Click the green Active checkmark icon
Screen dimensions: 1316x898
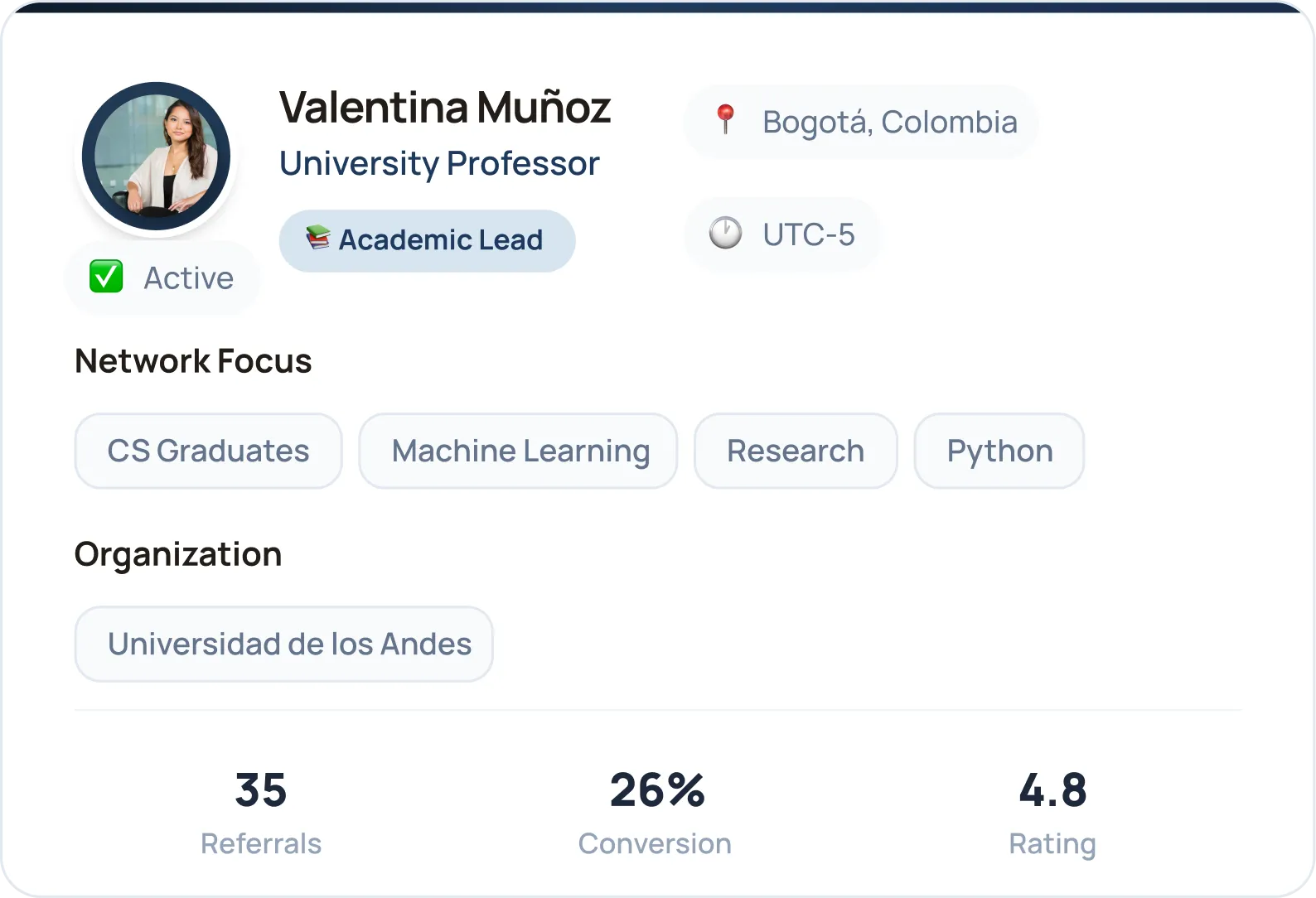point(106,277)
